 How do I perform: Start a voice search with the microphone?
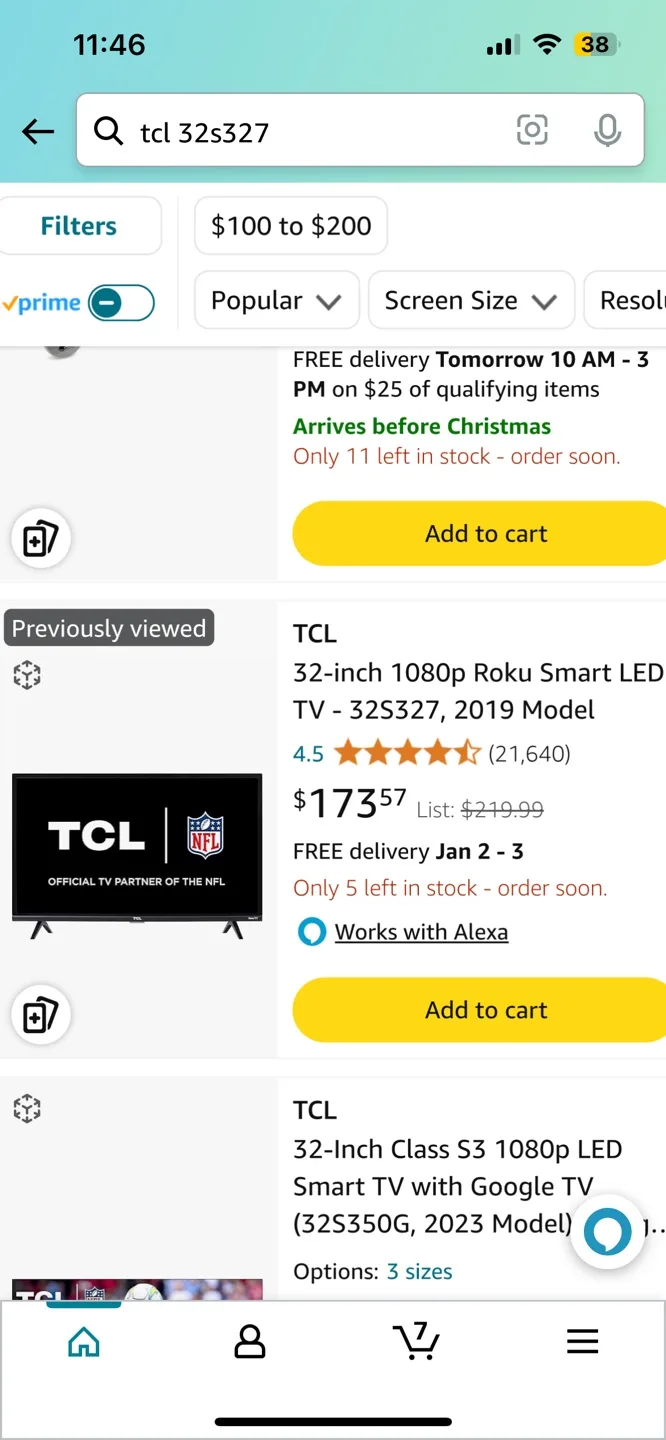click(607, 130)
